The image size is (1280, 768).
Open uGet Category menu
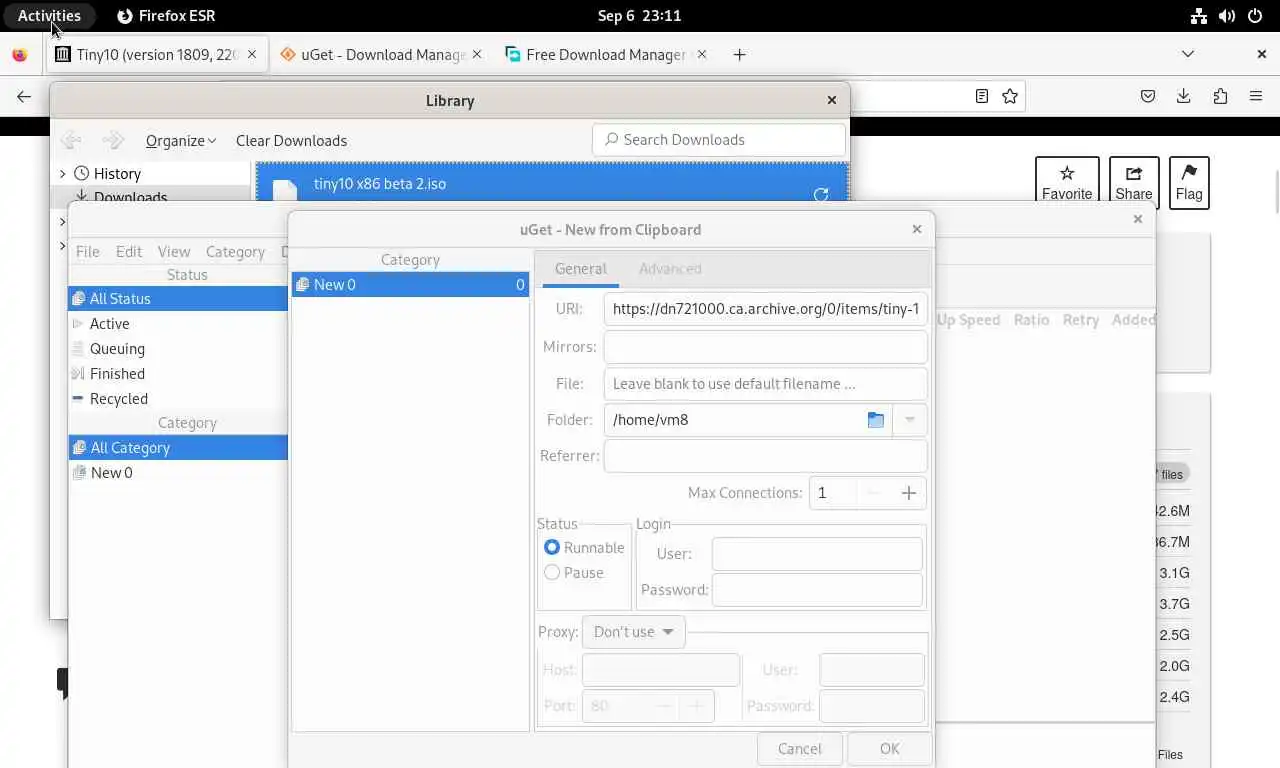coord(235,252)
